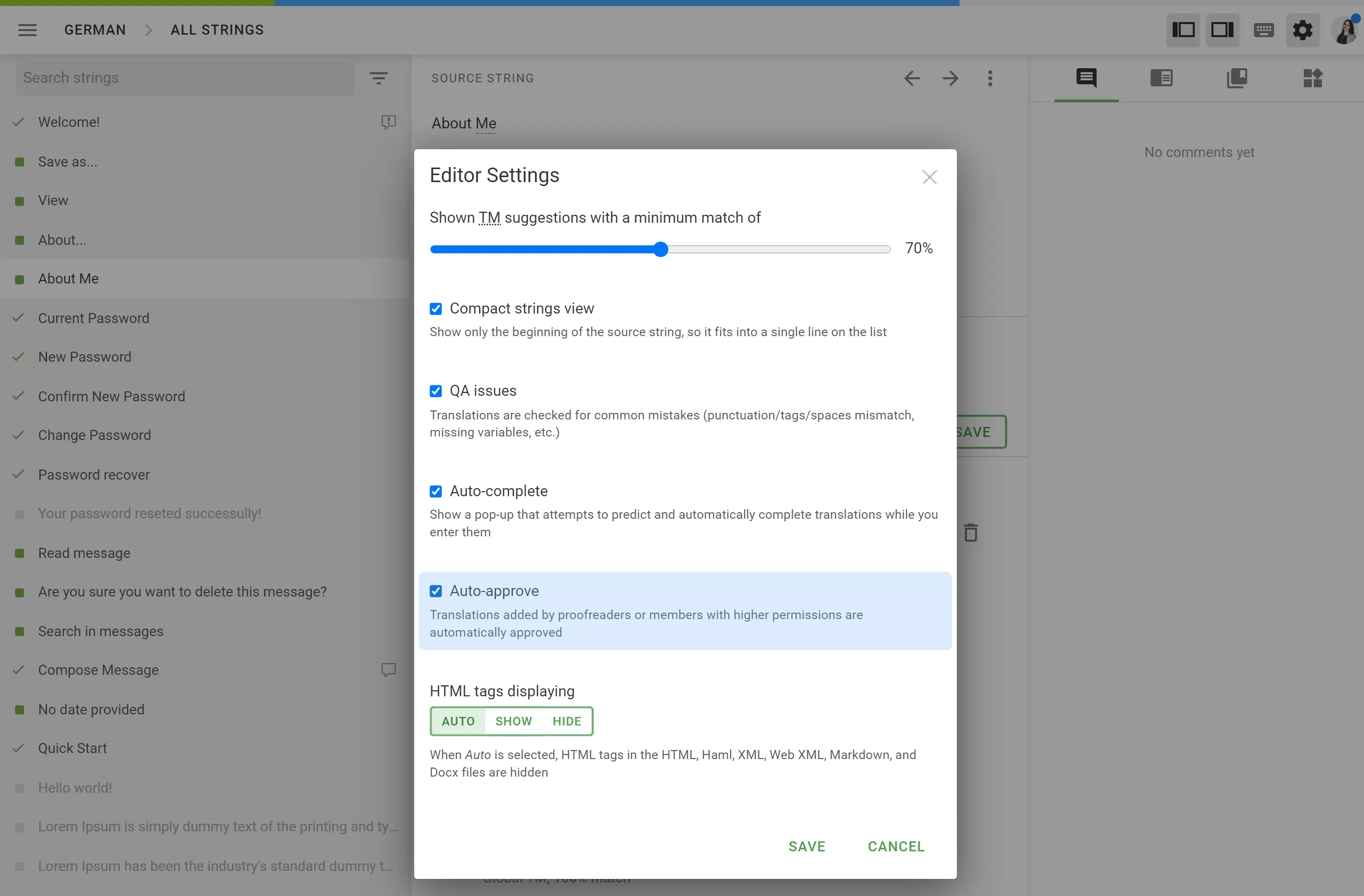Click the navigate to previous string arrow
This screenshot has height=896, width=1364.
point(912,78)
